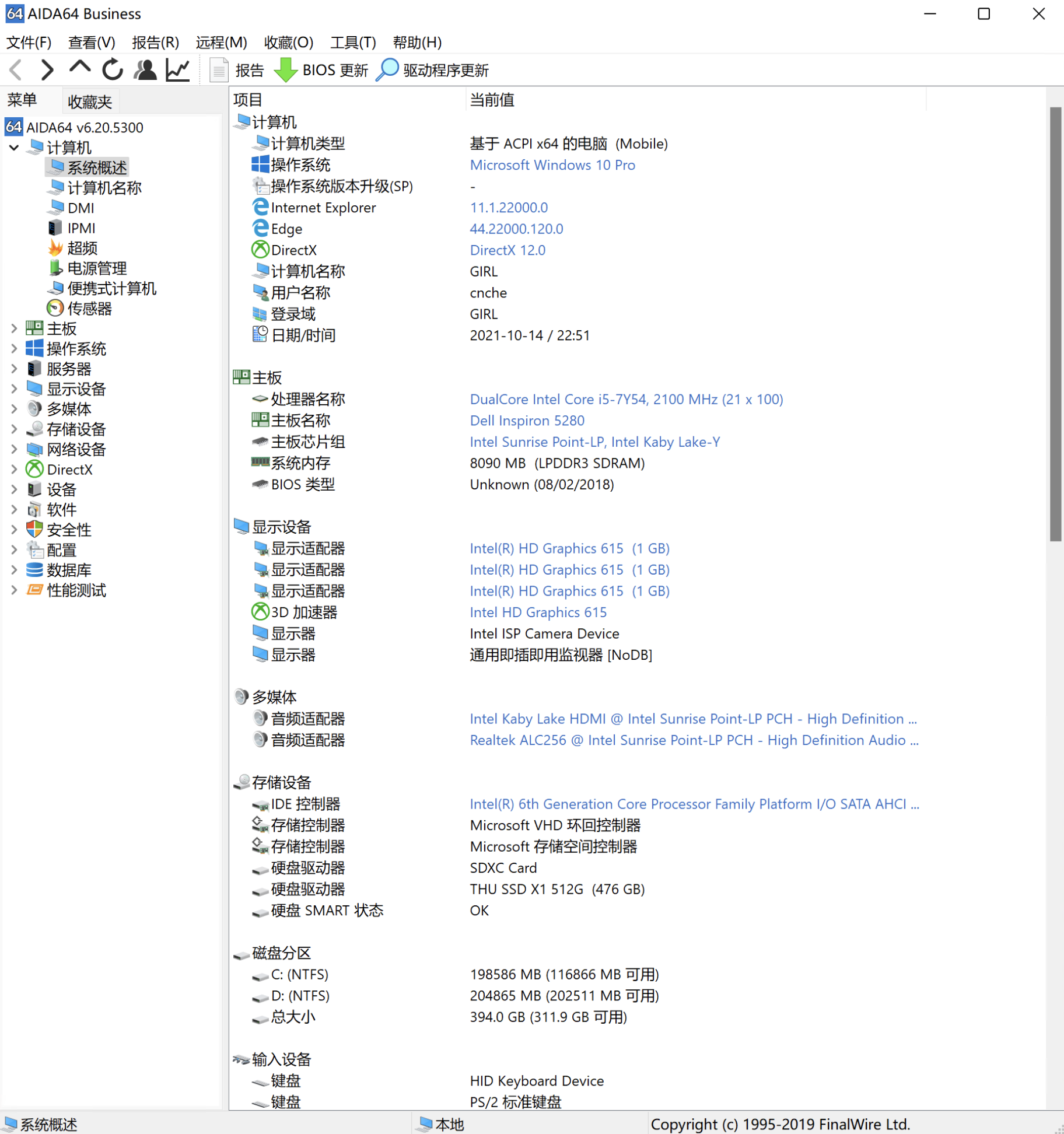Expand the 存储设备 tree node
The image size is (1064, 1134).
[15, 429]
